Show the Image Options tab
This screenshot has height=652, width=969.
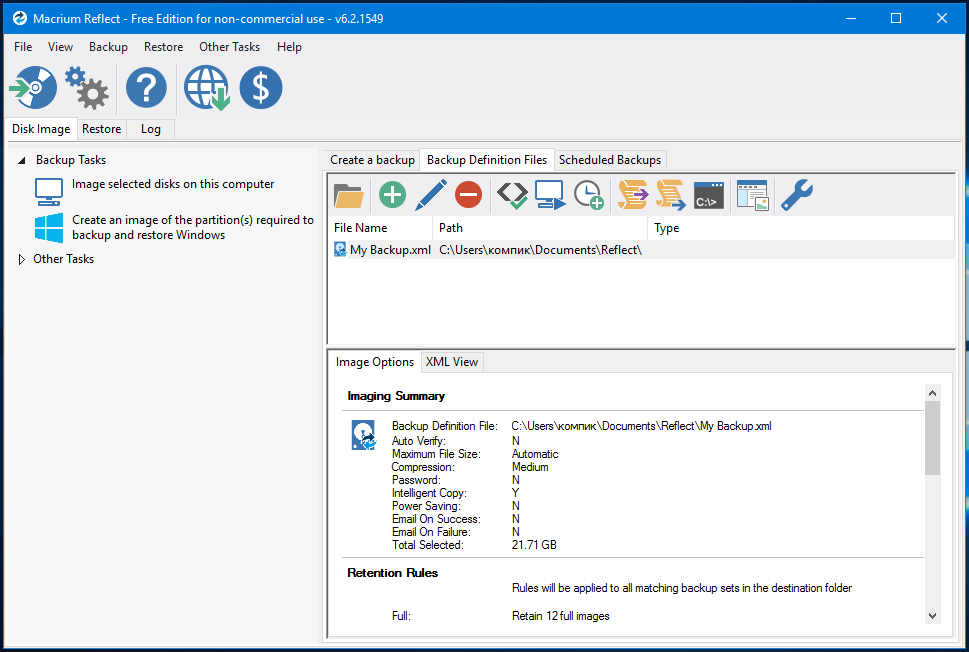coord(374,362)
